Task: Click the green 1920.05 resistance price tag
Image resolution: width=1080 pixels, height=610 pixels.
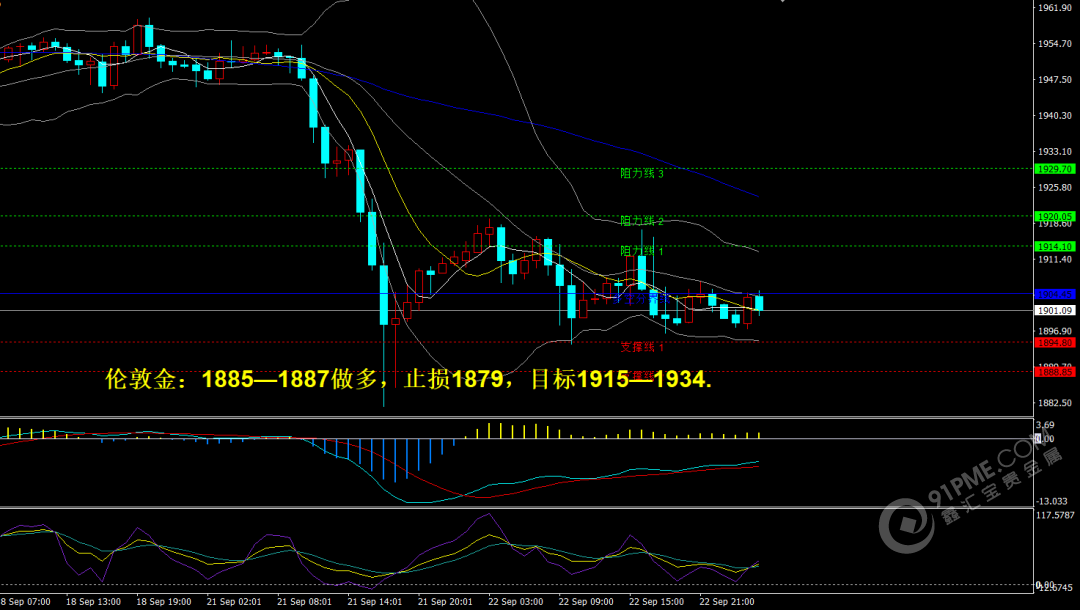Action: pyautogui.click(x=1055, y=216)
